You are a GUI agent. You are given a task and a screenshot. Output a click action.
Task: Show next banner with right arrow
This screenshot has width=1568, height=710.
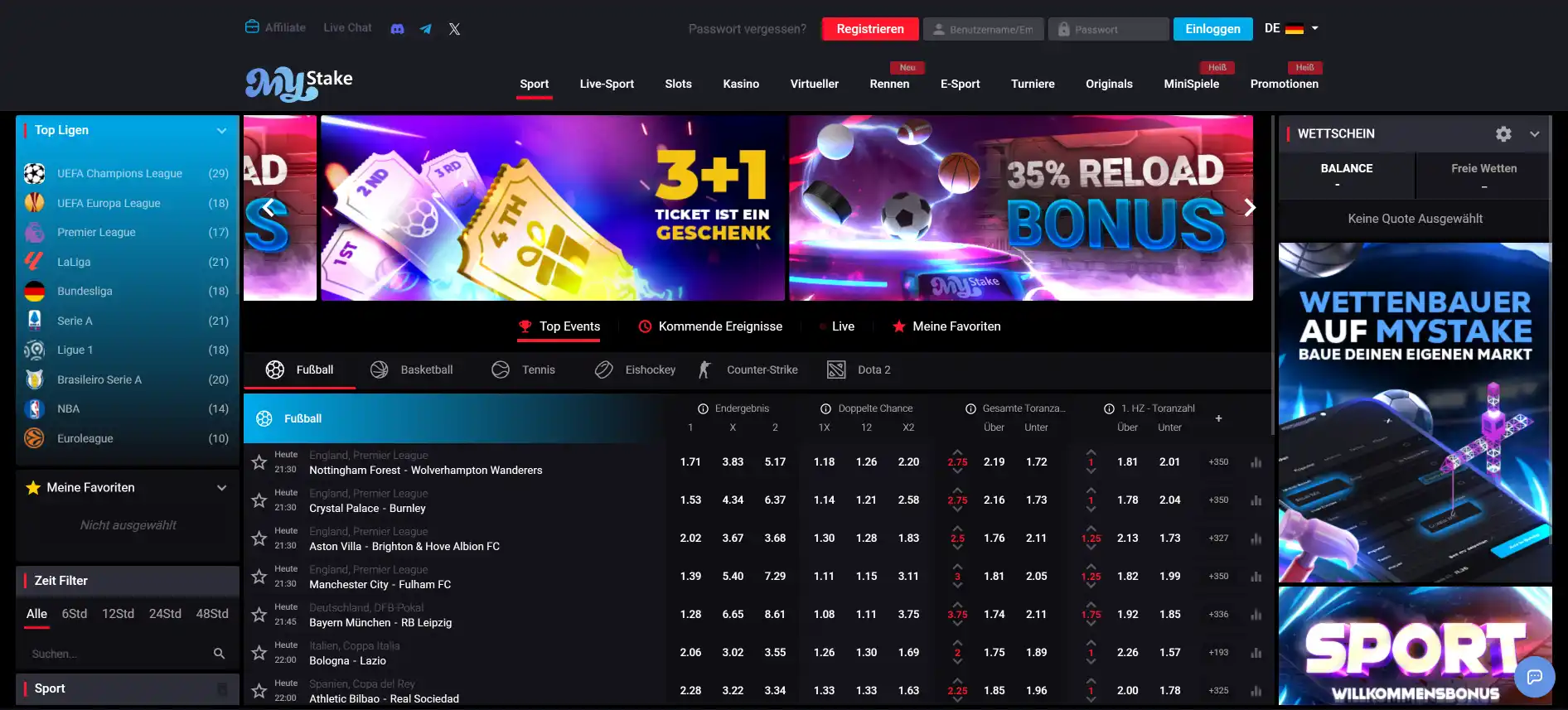(x=1250, y=208)
